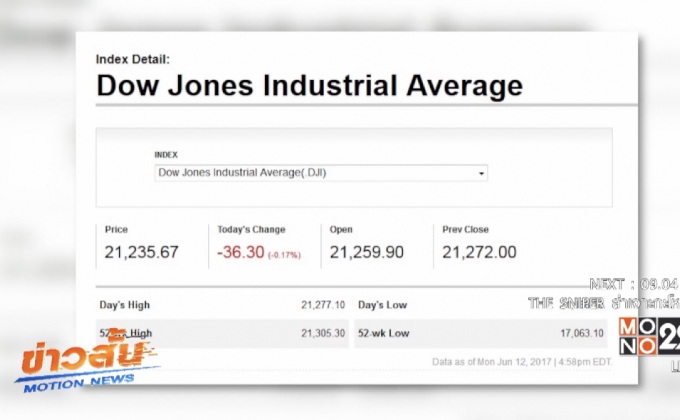
Task: Click the red -36.30 change value
Action: pyautogui.click(x=240, y=252)
